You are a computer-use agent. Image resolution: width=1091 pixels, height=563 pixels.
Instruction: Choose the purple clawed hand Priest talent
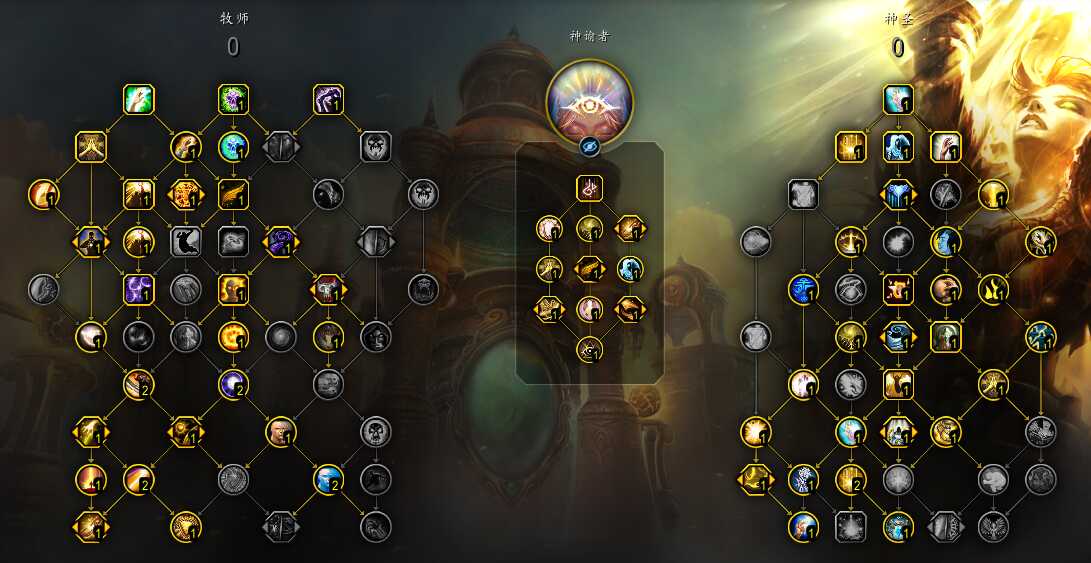(x=328, y=99)
